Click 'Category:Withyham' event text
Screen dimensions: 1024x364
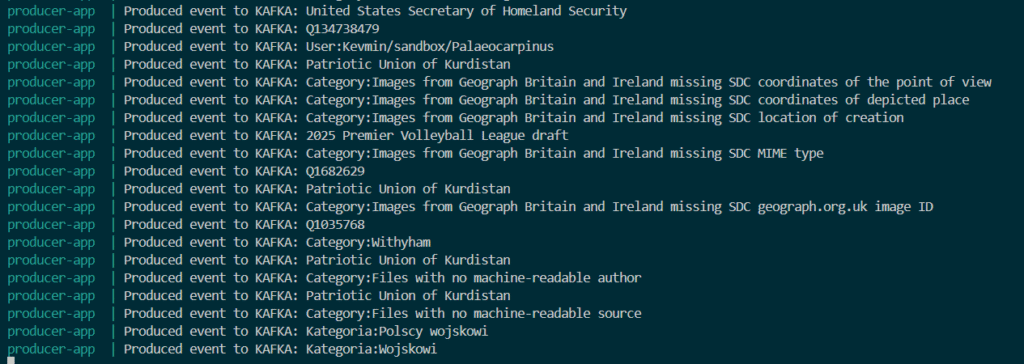[x=368, y=242]
